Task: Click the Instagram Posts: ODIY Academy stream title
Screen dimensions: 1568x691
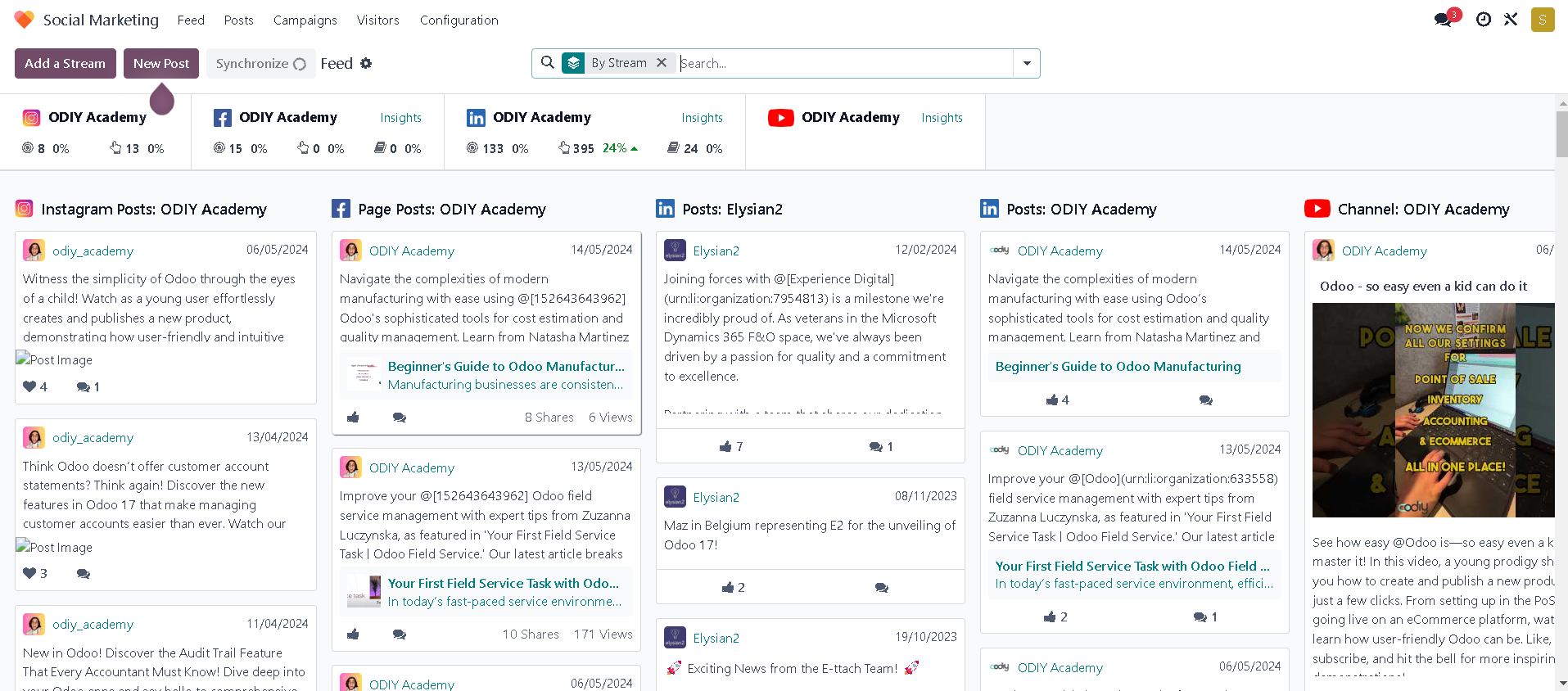Action: pos(154,209)
